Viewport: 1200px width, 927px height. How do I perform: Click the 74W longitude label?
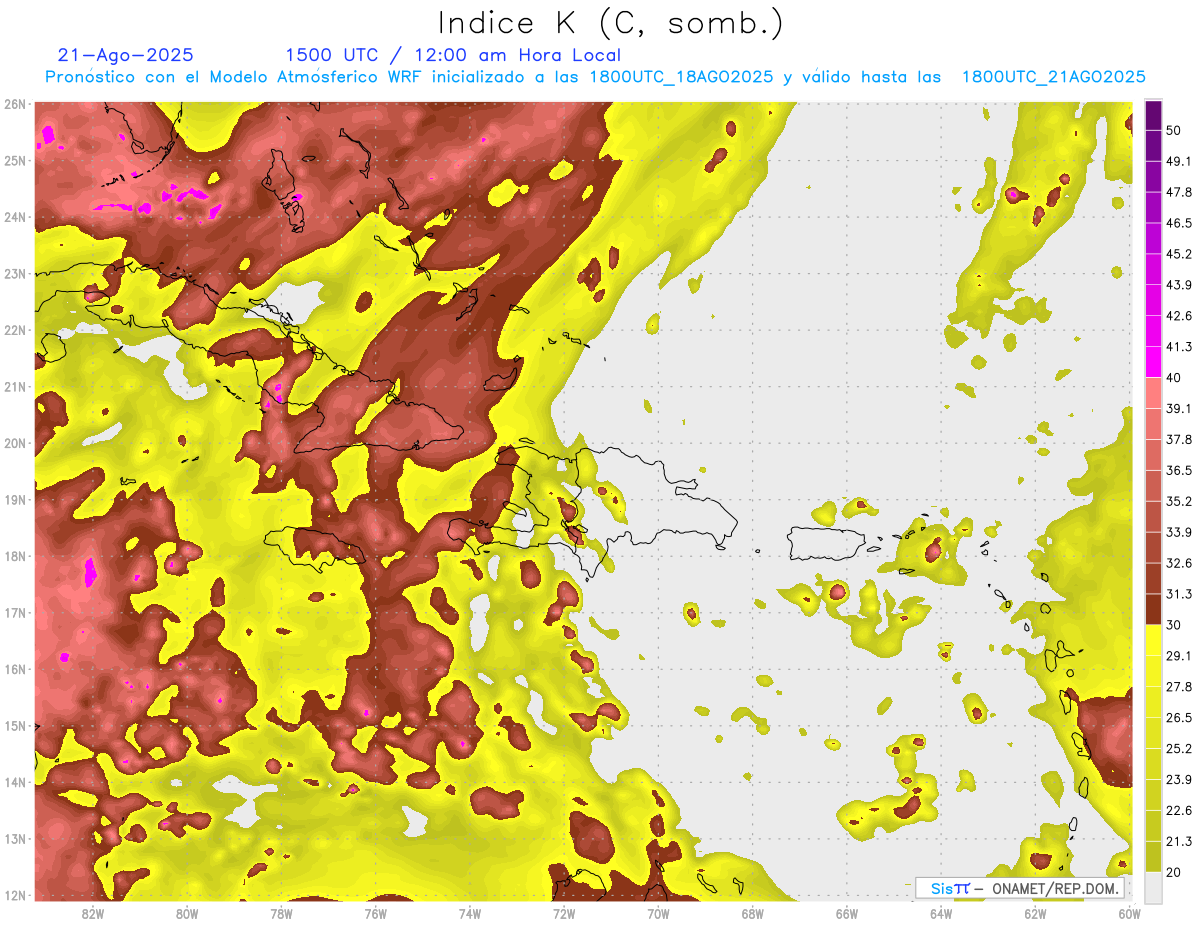tap(469, 914)
